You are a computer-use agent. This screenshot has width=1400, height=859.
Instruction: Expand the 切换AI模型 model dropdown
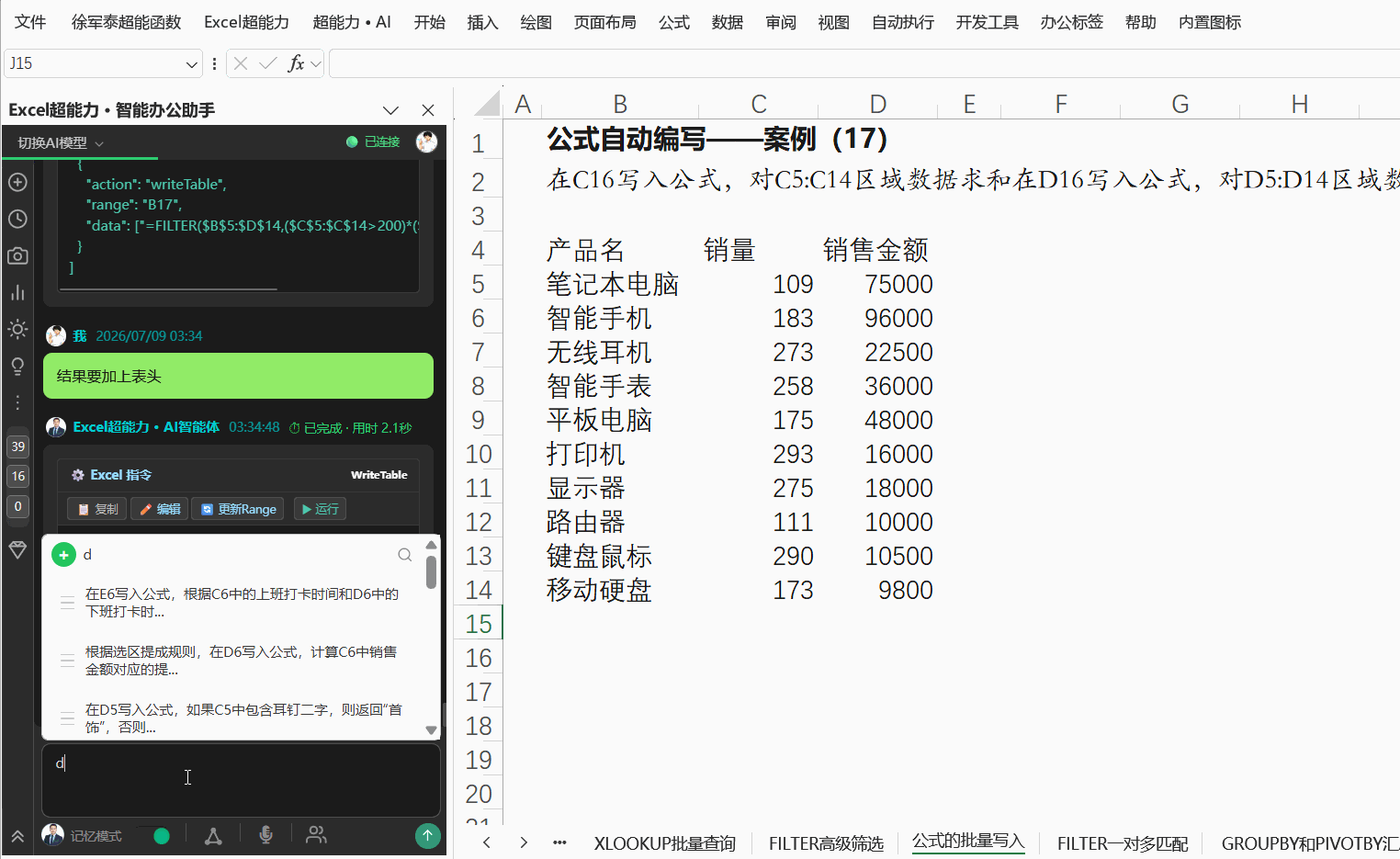pos(61,142)
